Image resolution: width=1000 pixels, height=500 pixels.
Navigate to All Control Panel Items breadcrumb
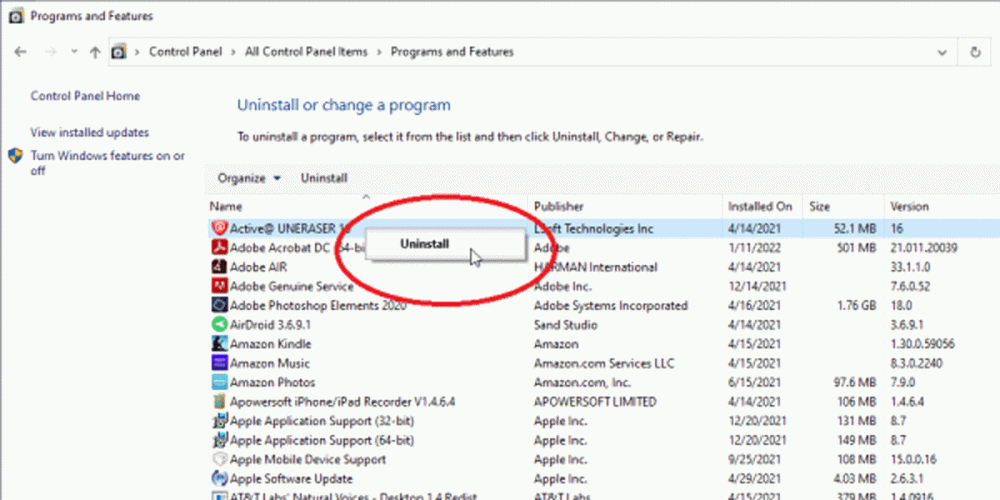coord(306,52)
